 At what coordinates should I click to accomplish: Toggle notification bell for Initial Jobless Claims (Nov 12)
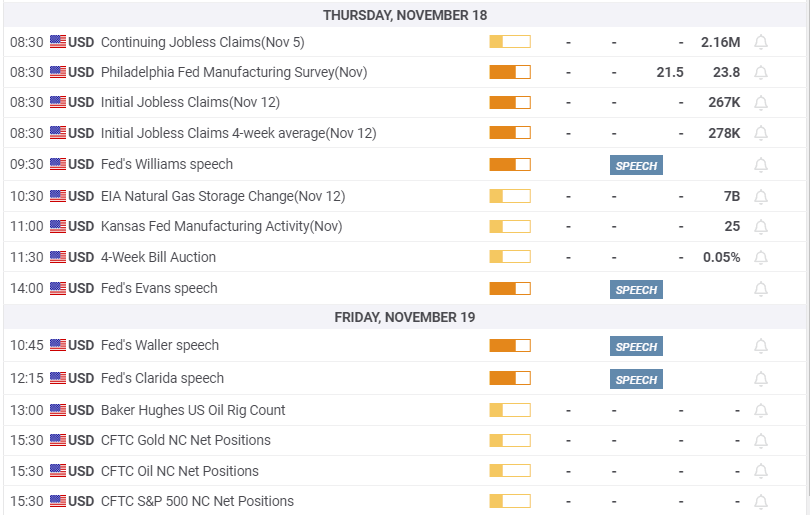coord(761,103)
